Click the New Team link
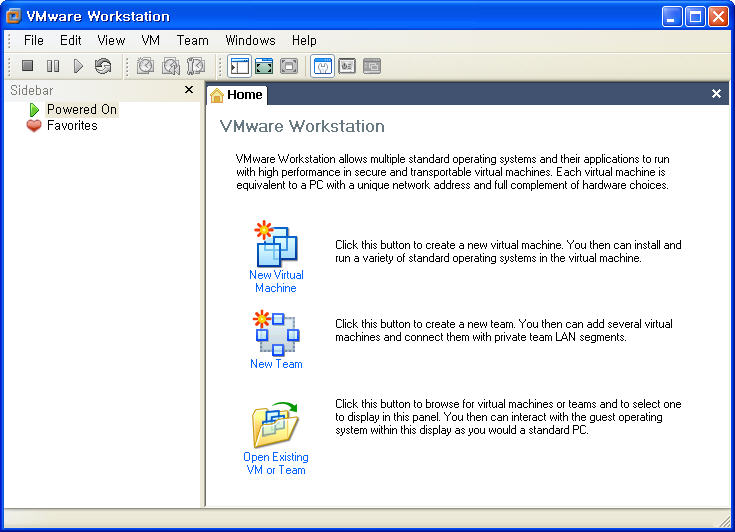 [276, 364]
